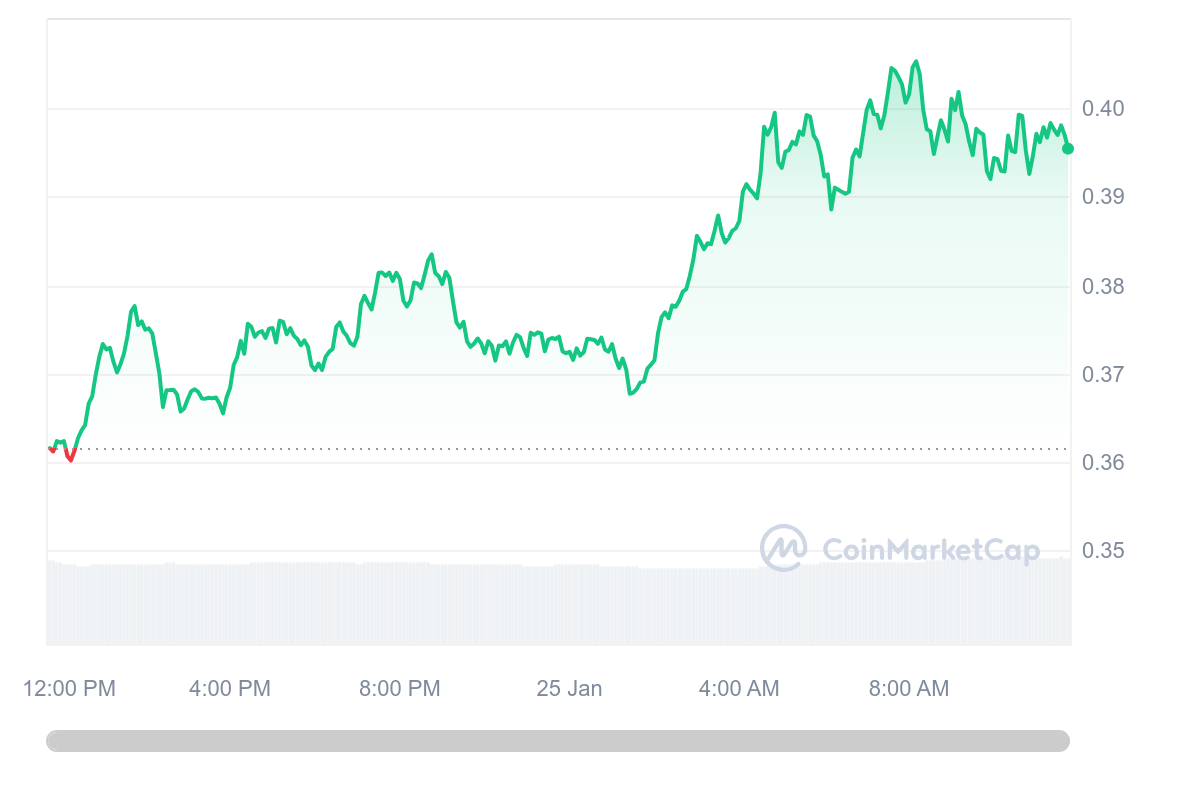Image resolution: width=1200 pixels, height=800 pixels.
Task: Click the CoinMarketCap watermark text
Action: [x=931, y=549]
